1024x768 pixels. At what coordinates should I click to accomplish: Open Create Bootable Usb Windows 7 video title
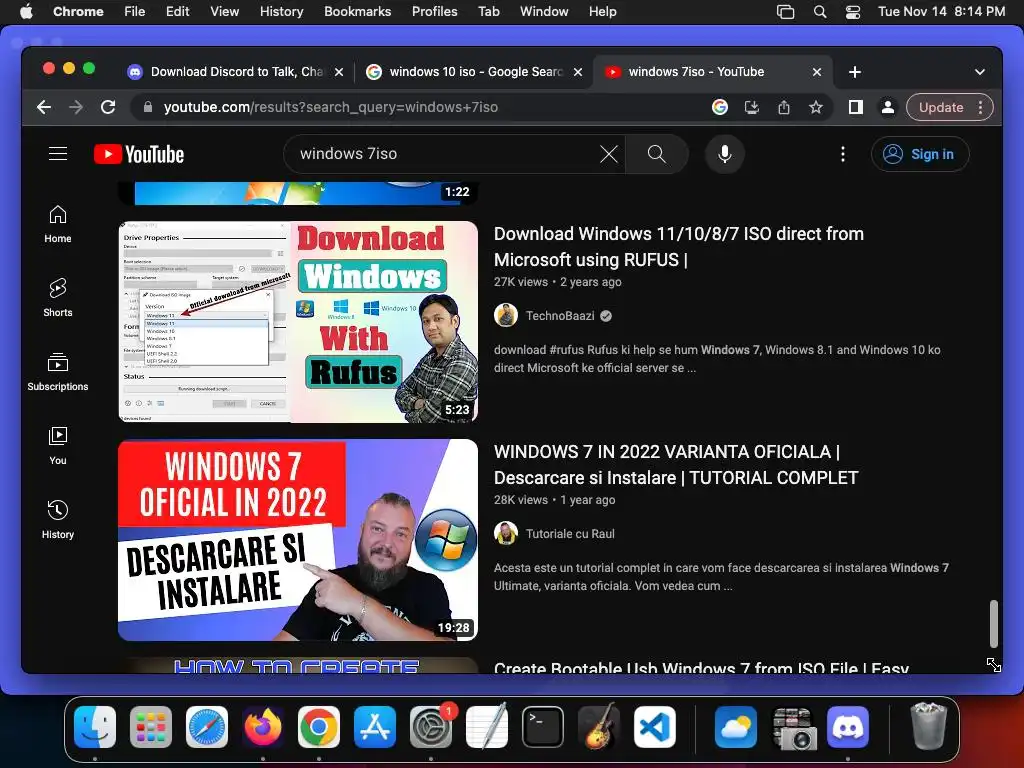pos(701,667)
